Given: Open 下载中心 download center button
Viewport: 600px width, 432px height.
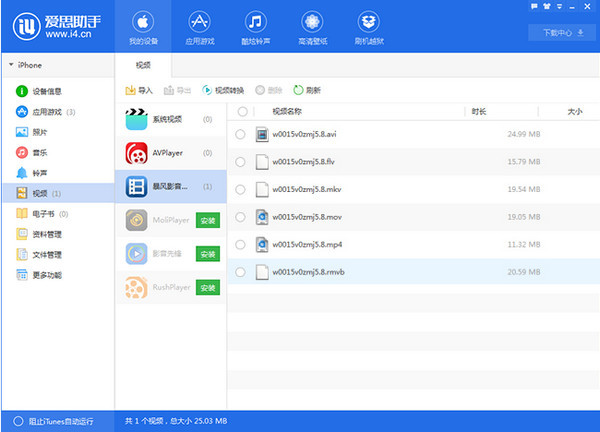Looking at the screenshot, I should (562, 33).
